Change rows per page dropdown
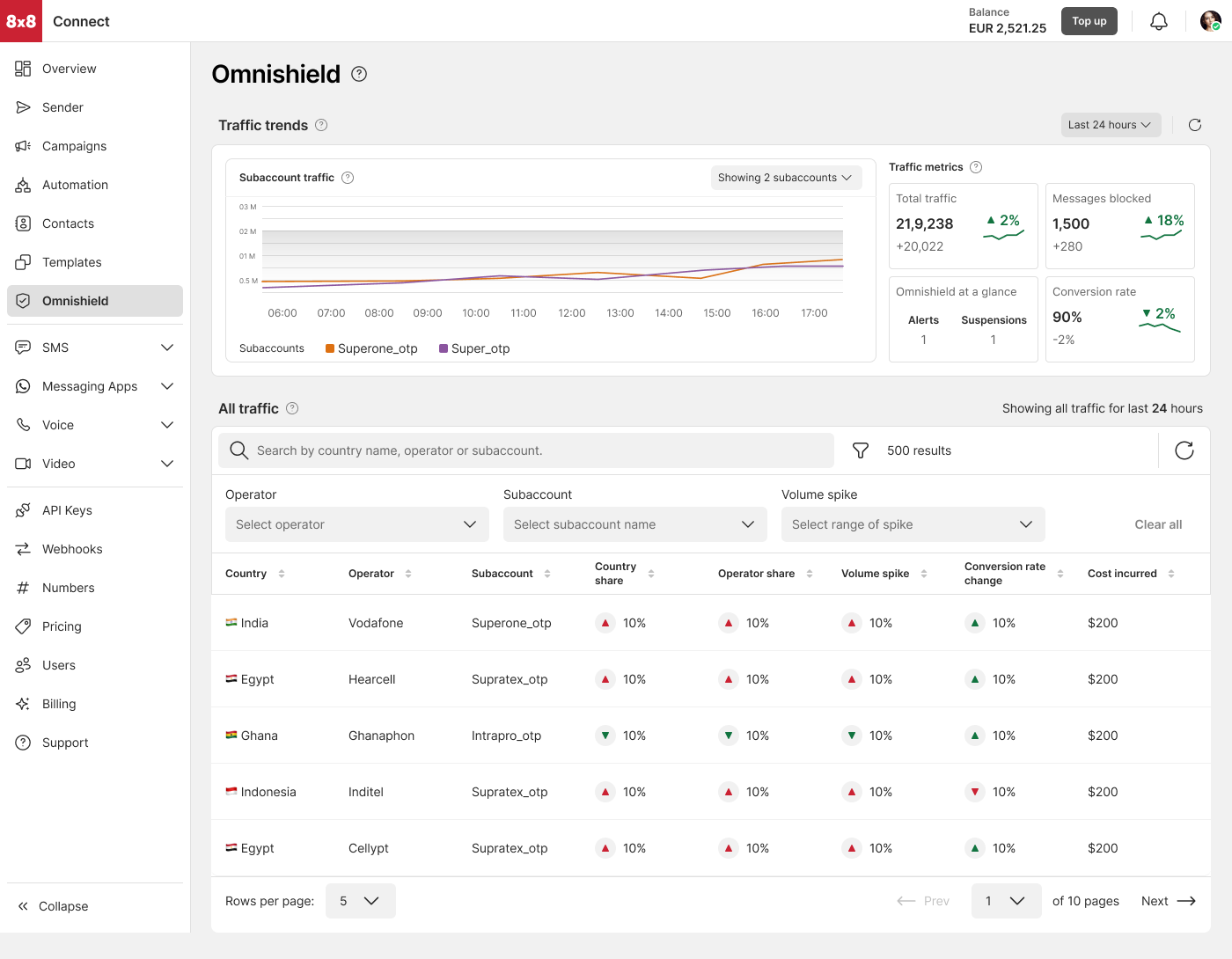The width and height of the screenshot is (1232, 959). click(361, 901)
